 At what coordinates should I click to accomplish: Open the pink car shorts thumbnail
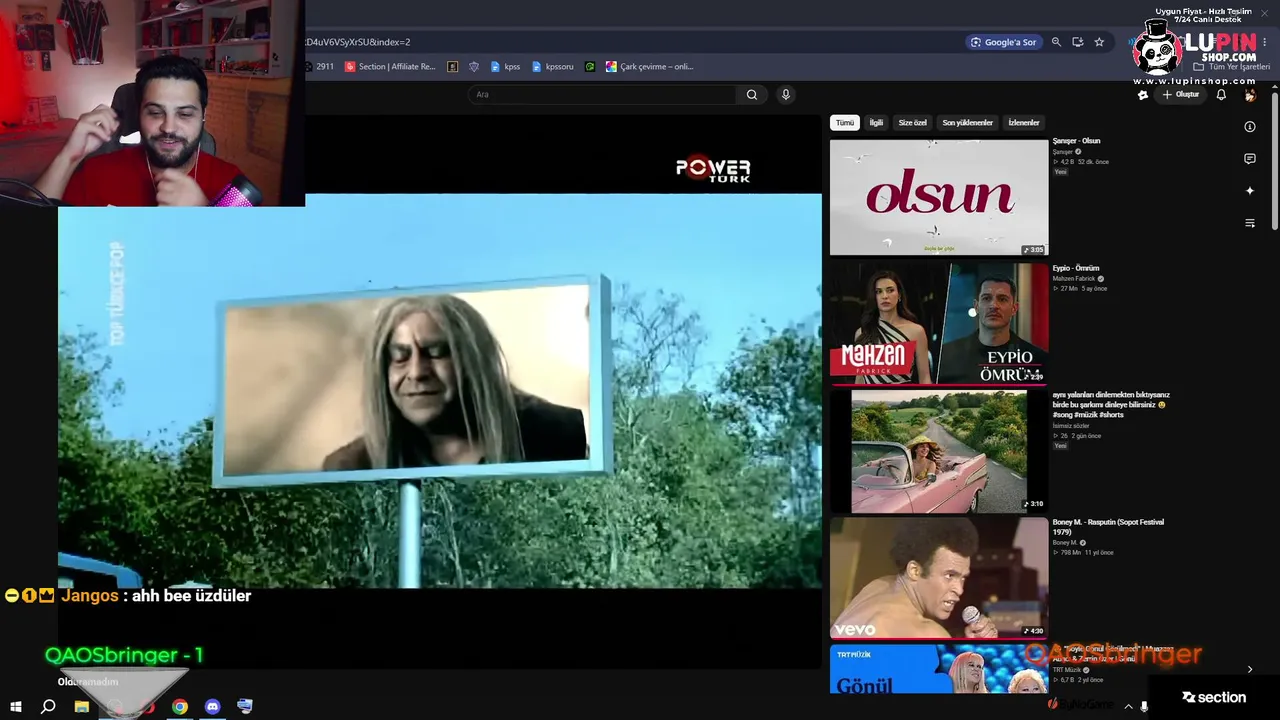point(939,451)
